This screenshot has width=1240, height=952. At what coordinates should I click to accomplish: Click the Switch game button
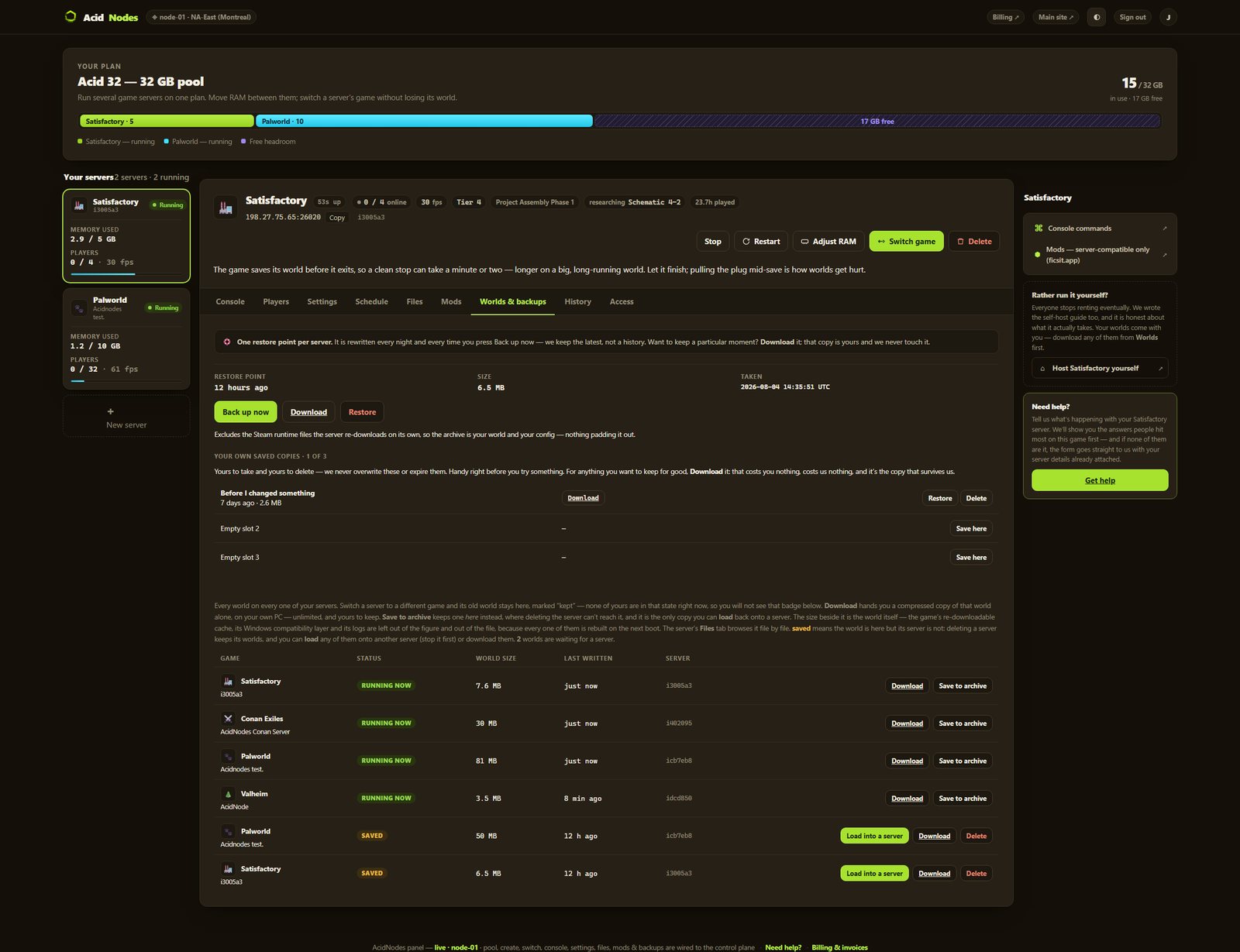point(907,242)
